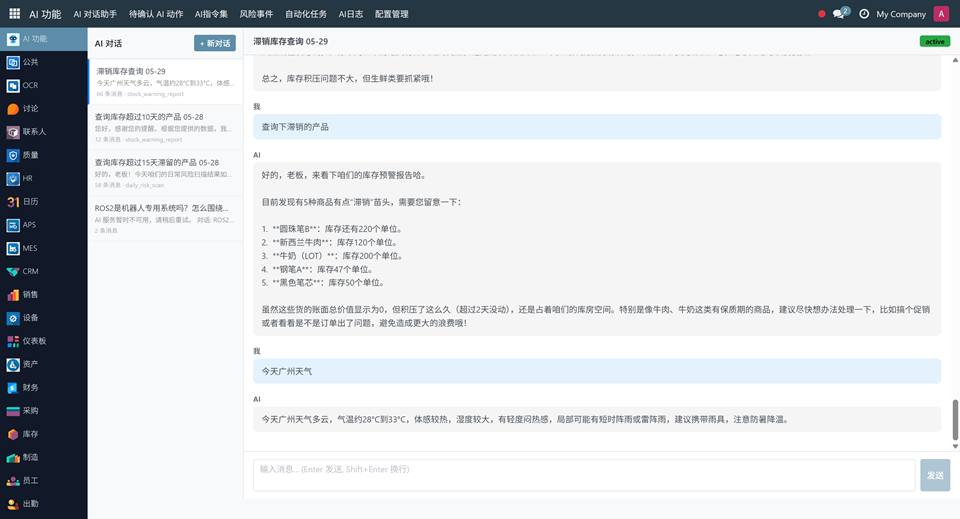This screenshot has height=519, width=960.
Task: Click the scrollbar down arrow in chat
Action: pos(955,446)
